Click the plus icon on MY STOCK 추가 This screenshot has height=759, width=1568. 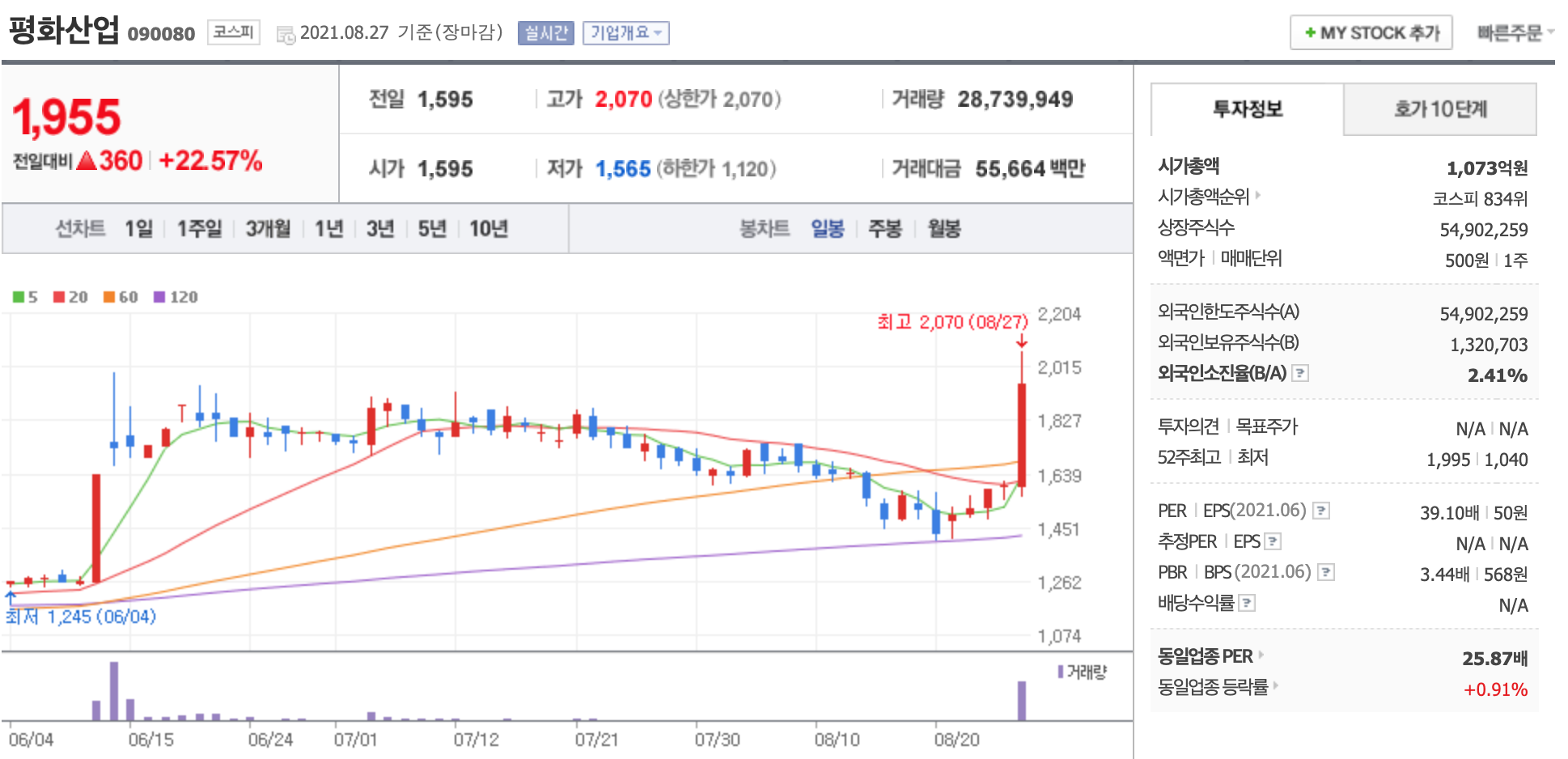1310,33
